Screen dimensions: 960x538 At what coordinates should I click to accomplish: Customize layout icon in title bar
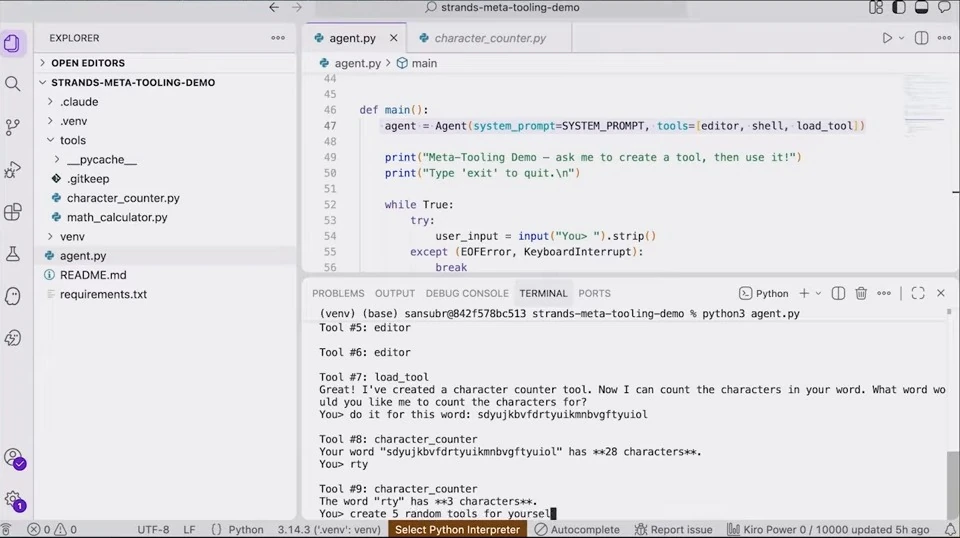coord(876,7)
